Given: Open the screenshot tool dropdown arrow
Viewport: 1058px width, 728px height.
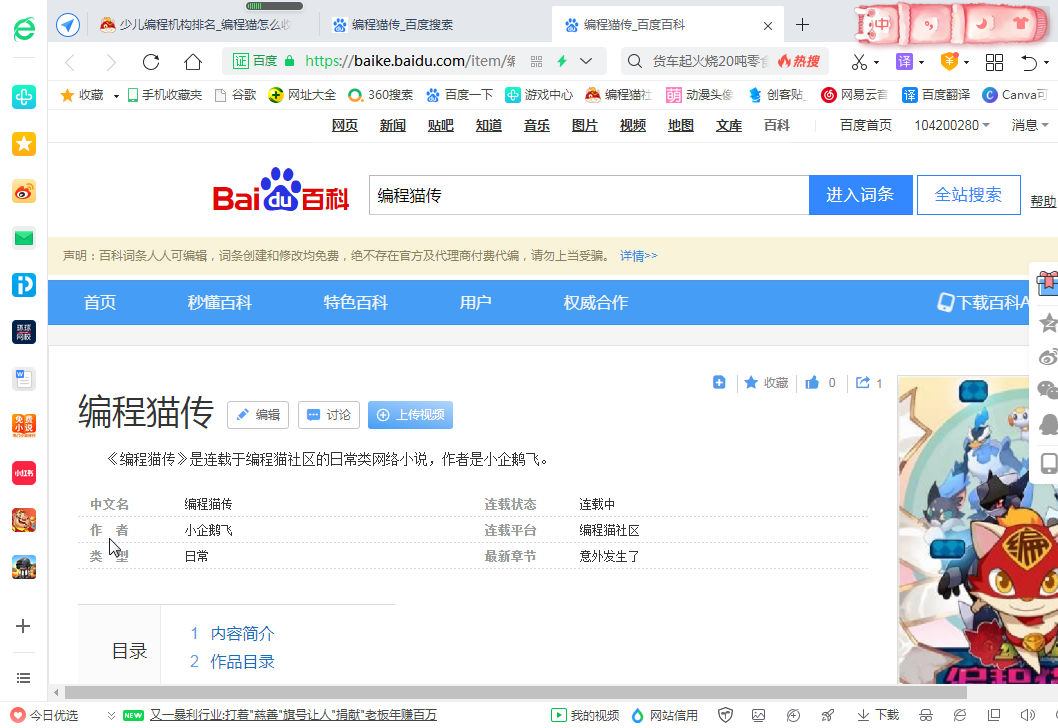Looking at the screenshot, I should [876, 63].
